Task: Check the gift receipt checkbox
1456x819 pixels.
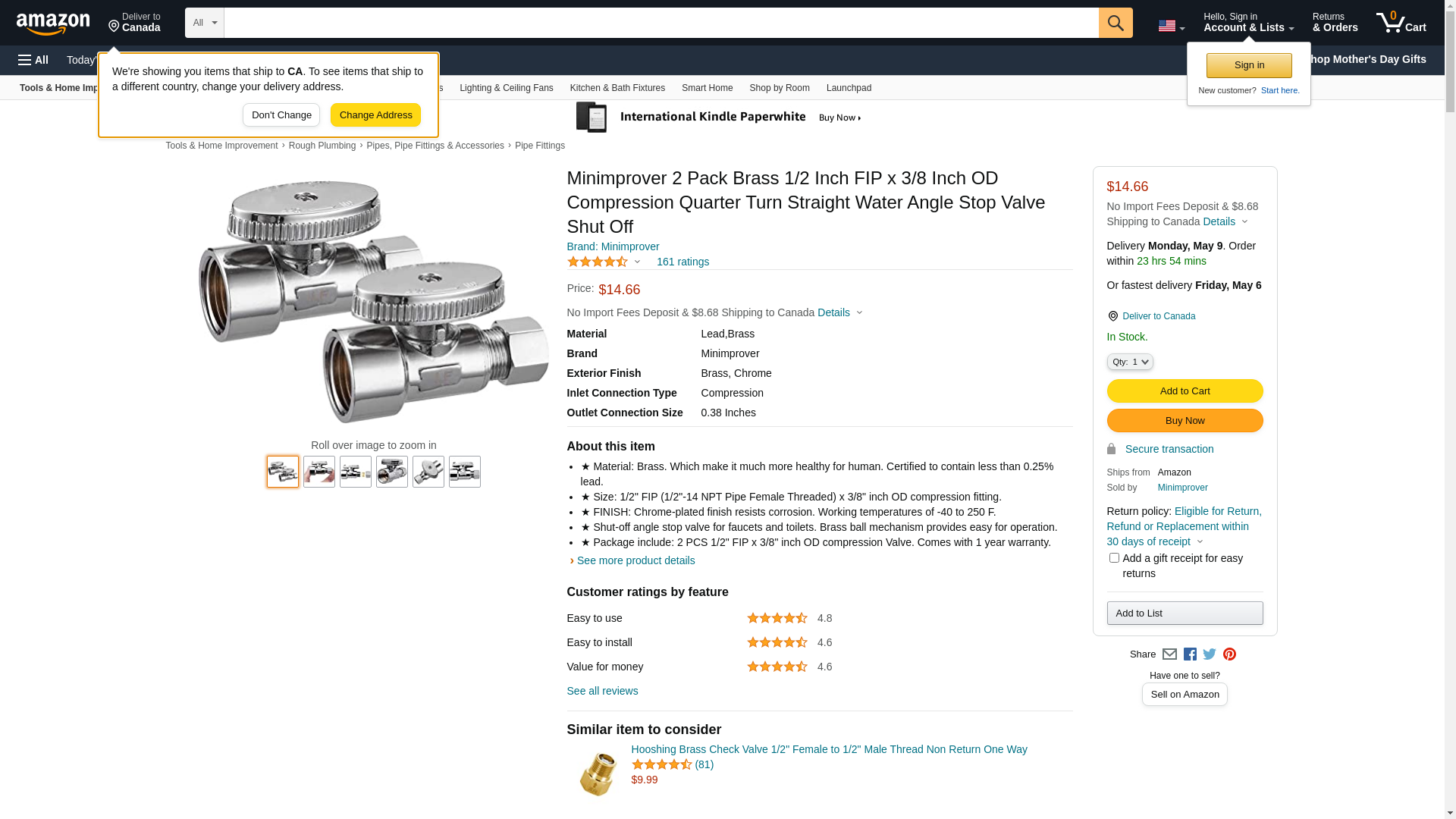Action: [x=1114, y=558]
